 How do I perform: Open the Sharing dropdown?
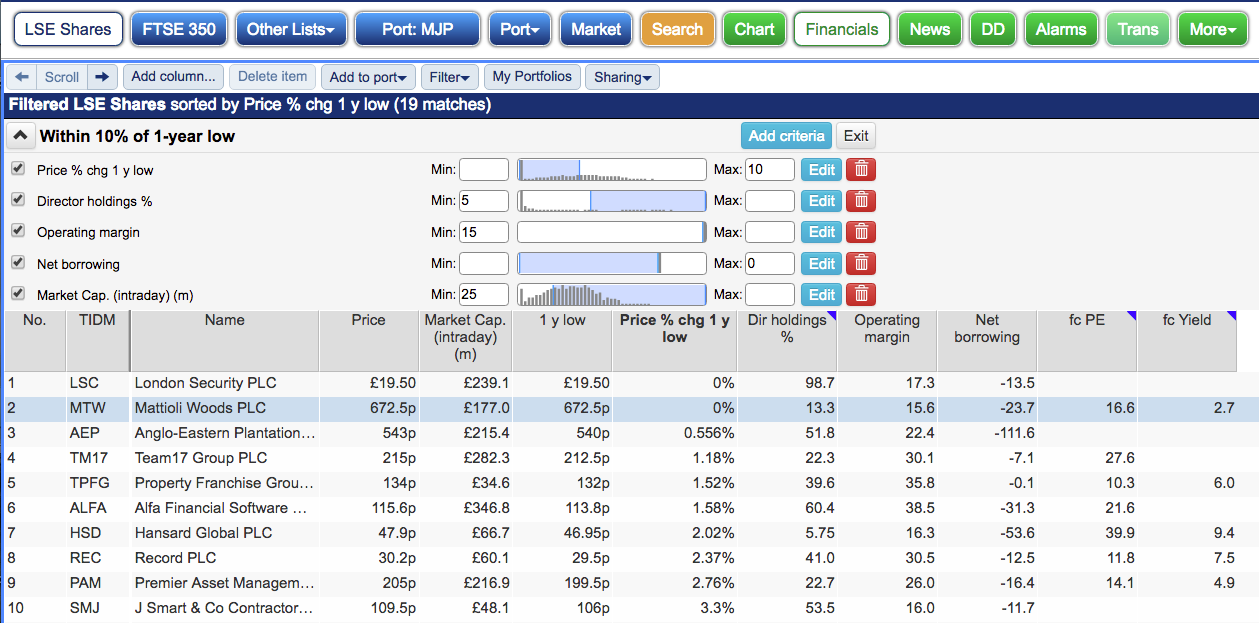coord(622,77)
